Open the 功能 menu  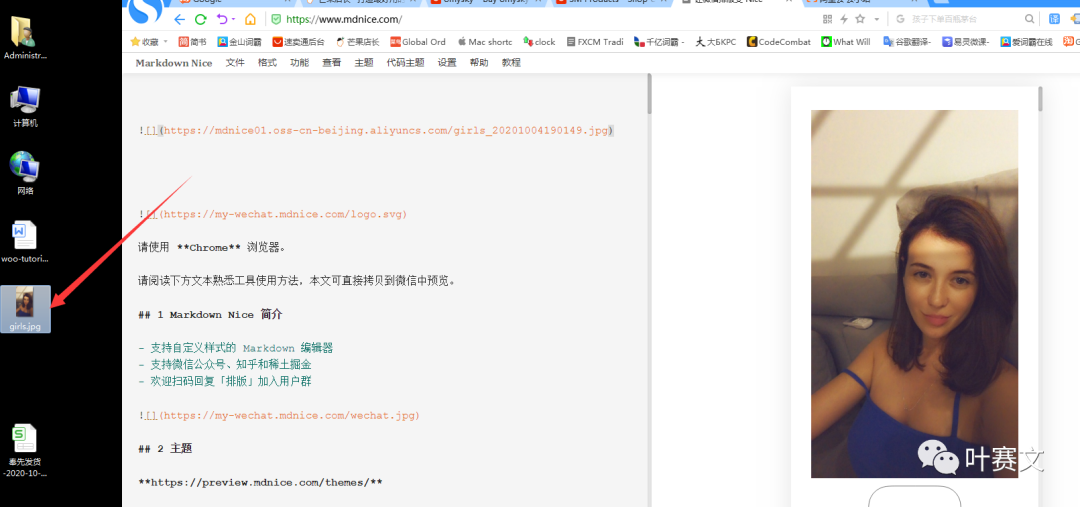300,63
